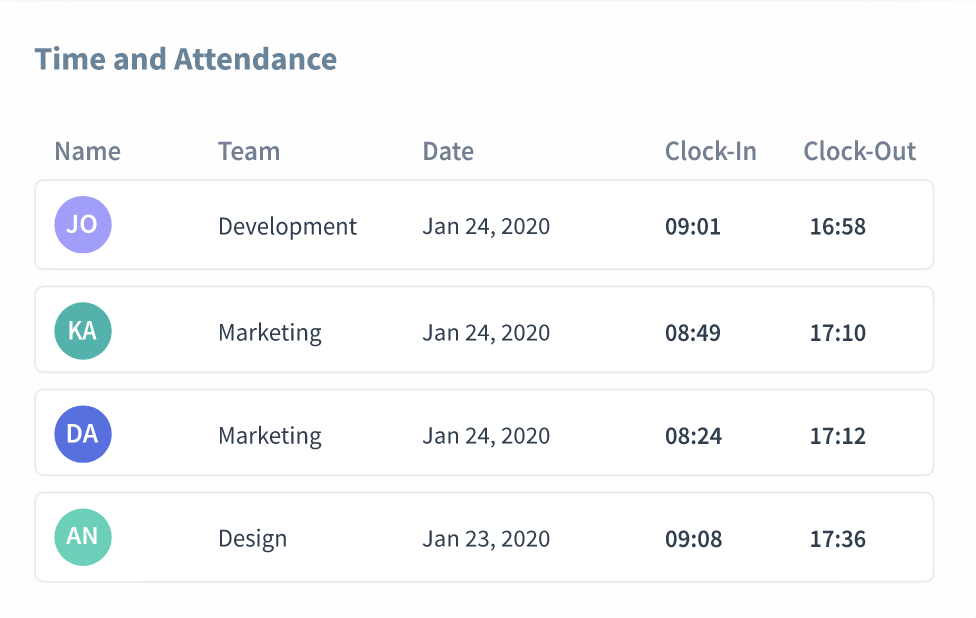Image resolution: width=976 pixels, height=618 pixels.
Task: Sort by the Date column header
Action: click(448, 151)
